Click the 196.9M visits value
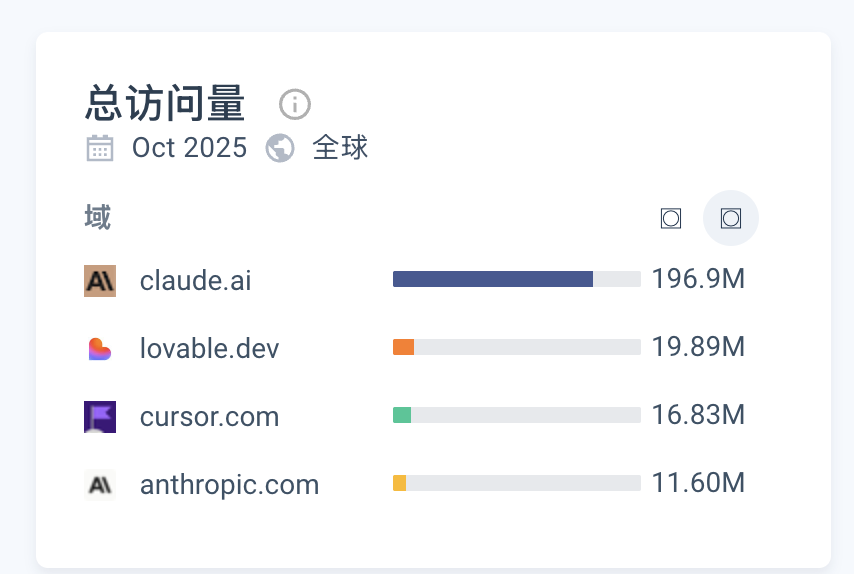Viewport: 854px width, 574px height. pos(698,279)
